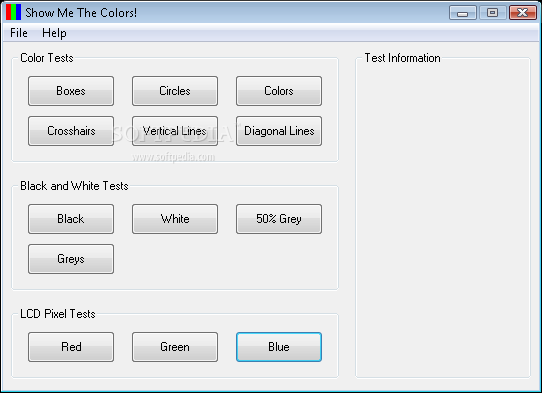Image resolution: width=542 pixels, height=393 pixels.
Task: Launch the Colors test
Action: pos(279,91)
